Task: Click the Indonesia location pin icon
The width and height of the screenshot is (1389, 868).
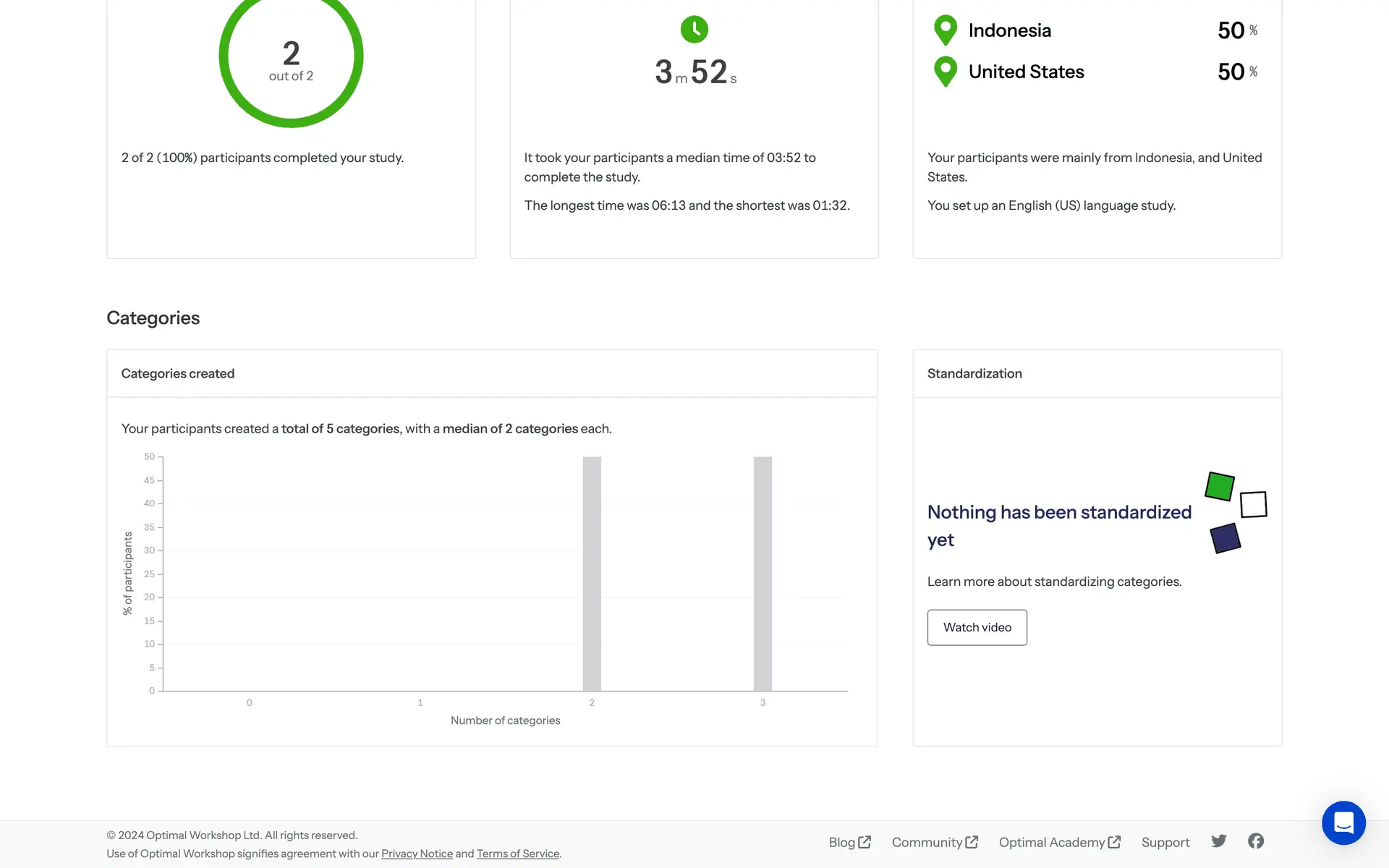Action: (945, 30)
